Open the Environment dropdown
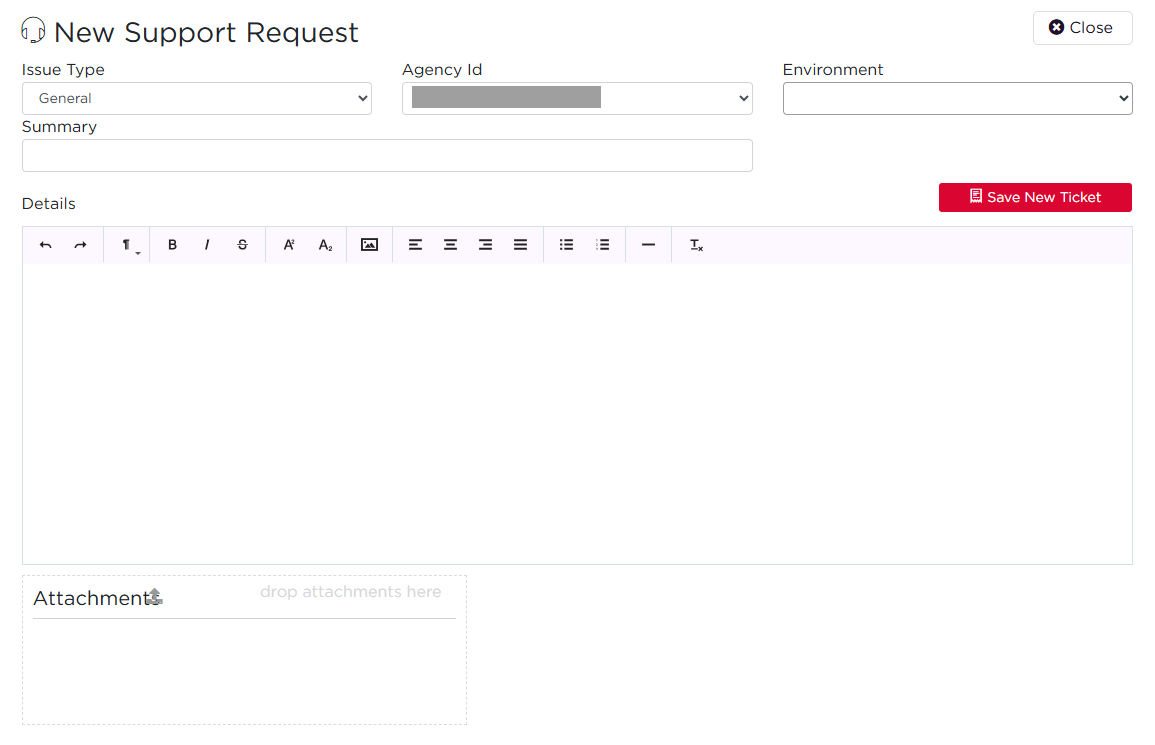This screenshot has width=1155, height=745. [957, 99]
